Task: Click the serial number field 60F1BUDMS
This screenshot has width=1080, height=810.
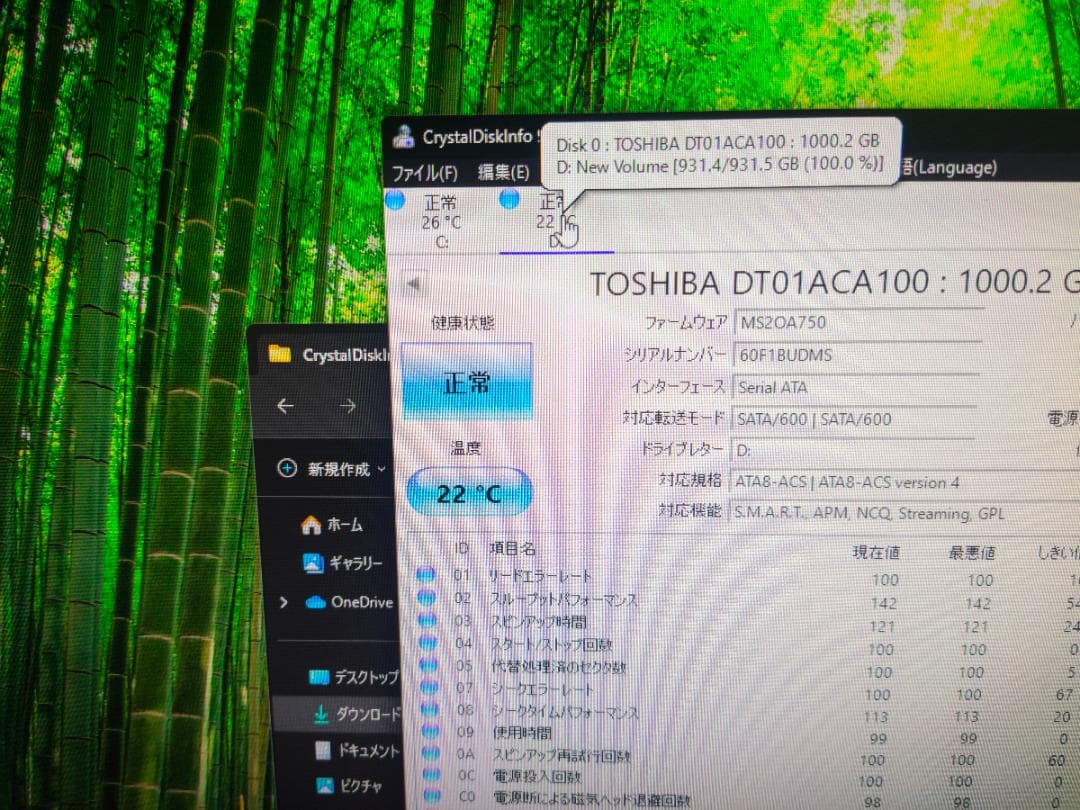Action: (x=856, y=355)
